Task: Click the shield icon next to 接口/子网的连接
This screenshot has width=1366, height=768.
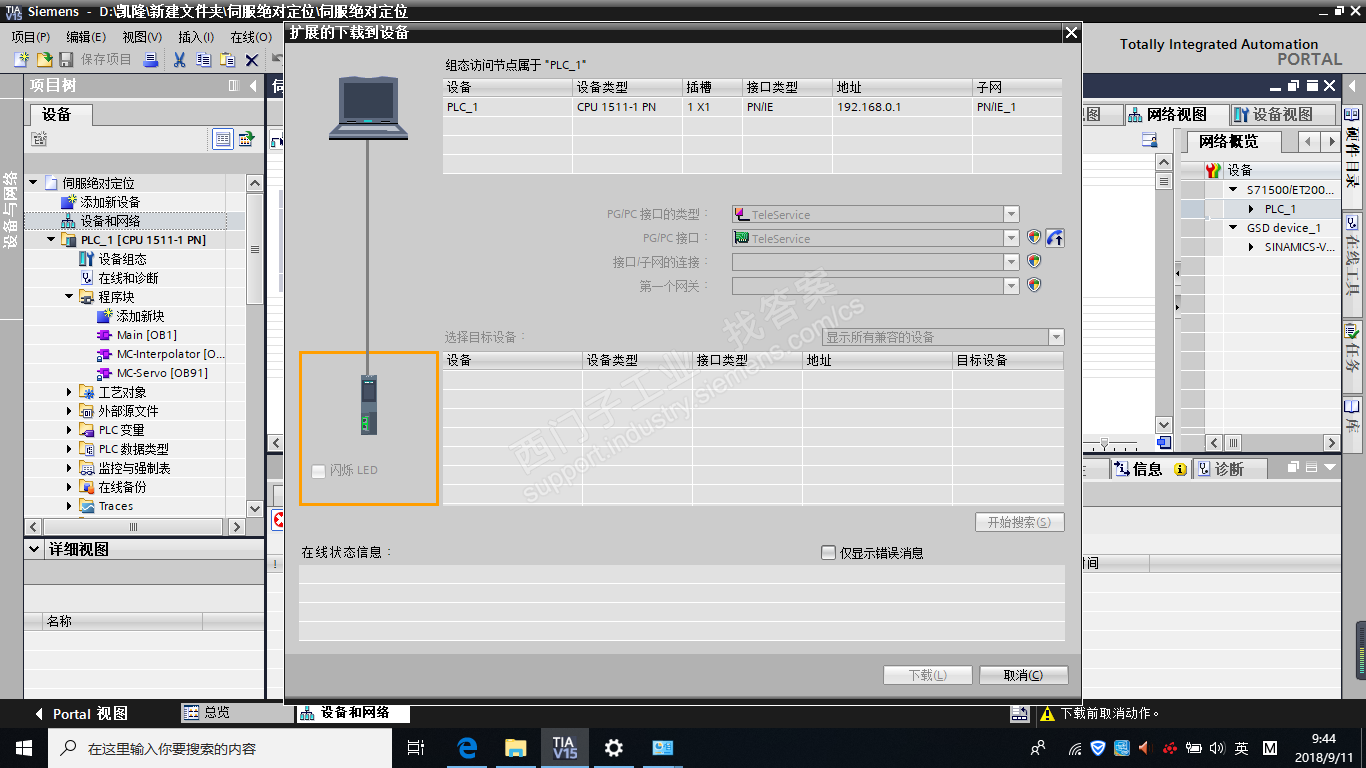Action: [x=1035, y=262]
